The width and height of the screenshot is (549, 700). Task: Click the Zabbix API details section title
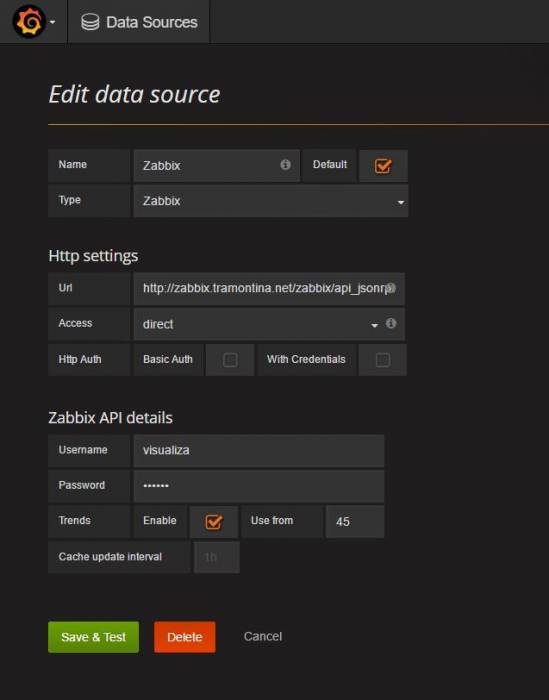110,418
